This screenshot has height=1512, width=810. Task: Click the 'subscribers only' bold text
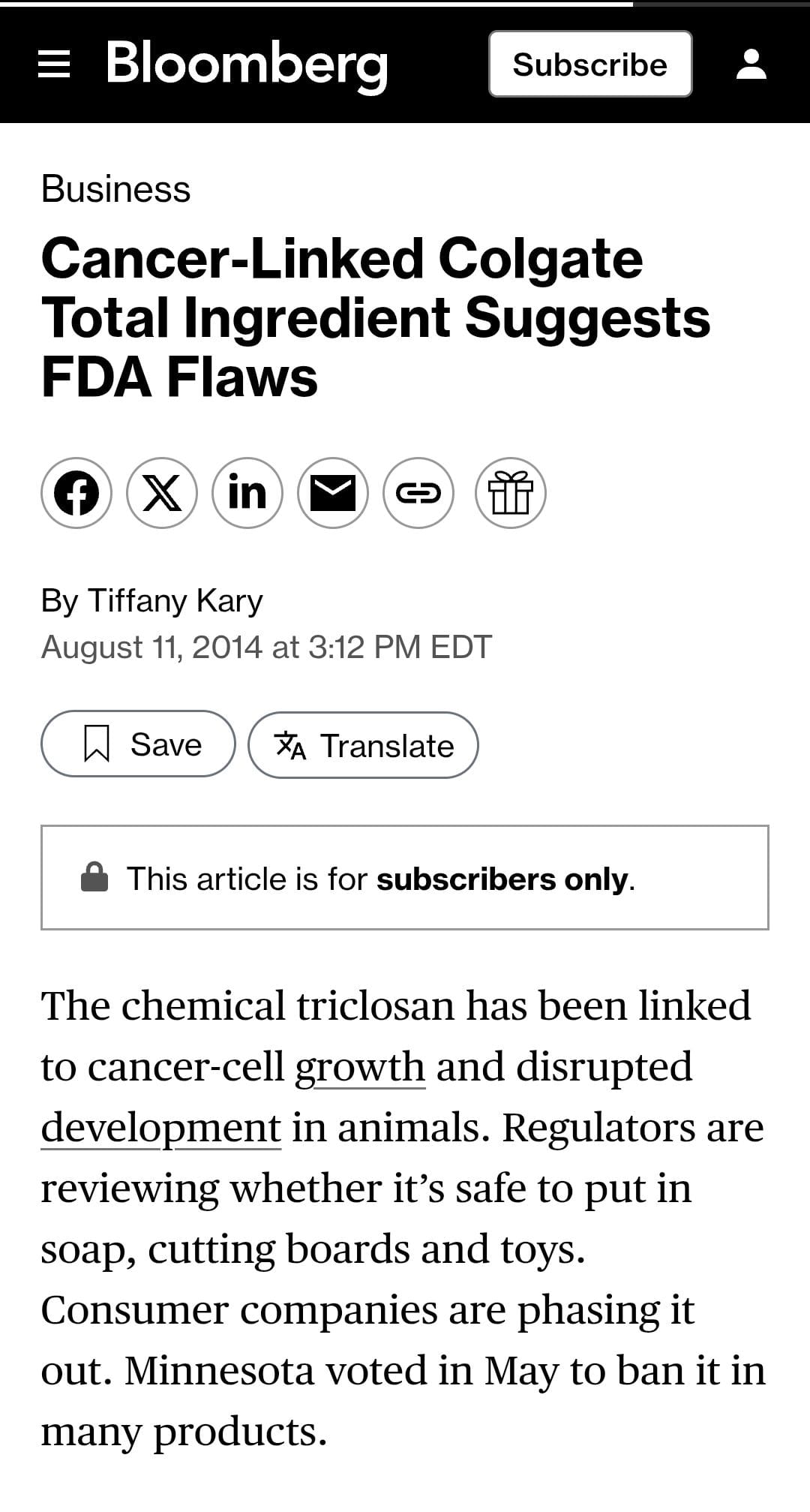[502, 879]
